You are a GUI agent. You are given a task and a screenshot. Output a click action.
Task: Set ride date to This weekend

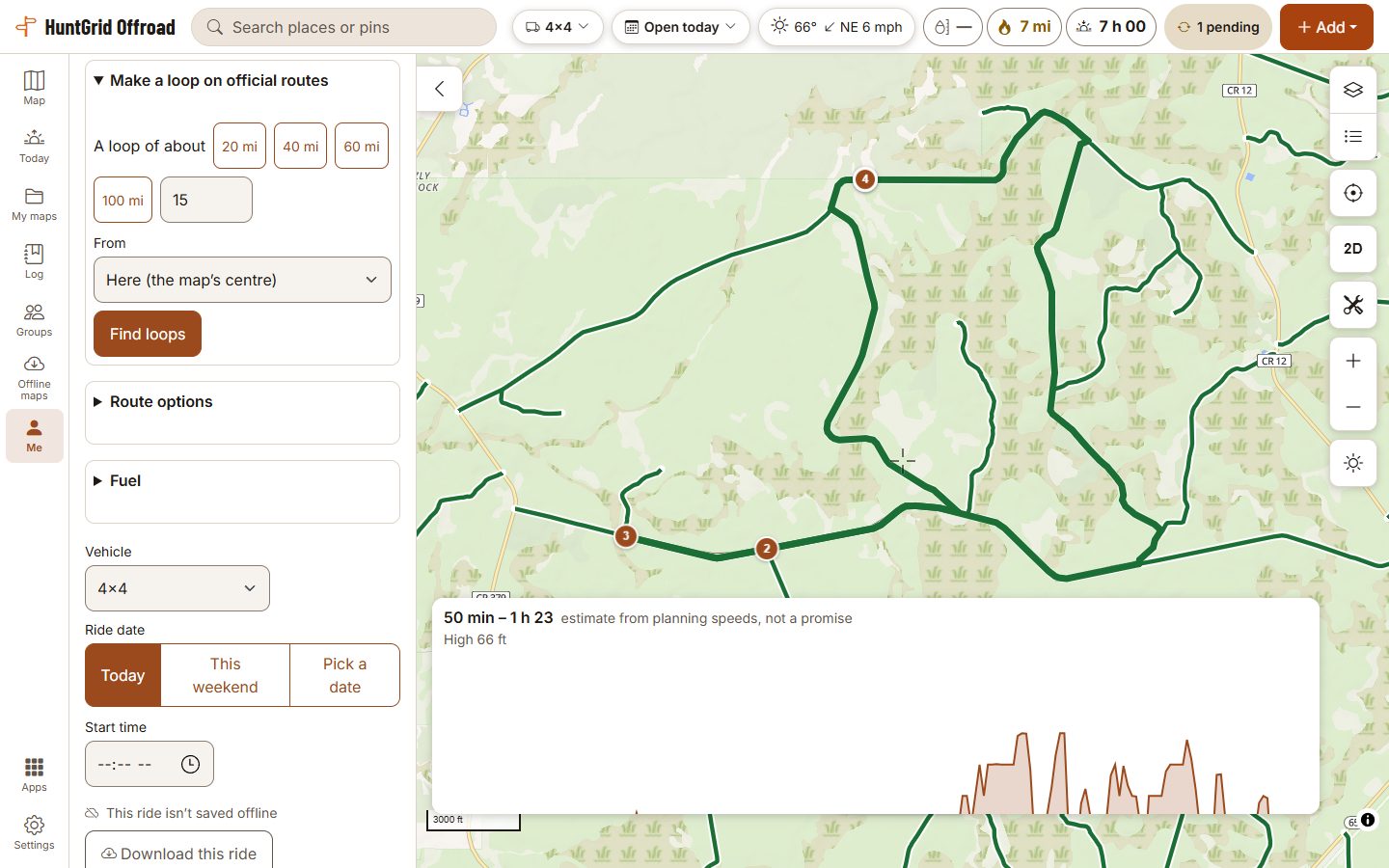coord(225,675)
